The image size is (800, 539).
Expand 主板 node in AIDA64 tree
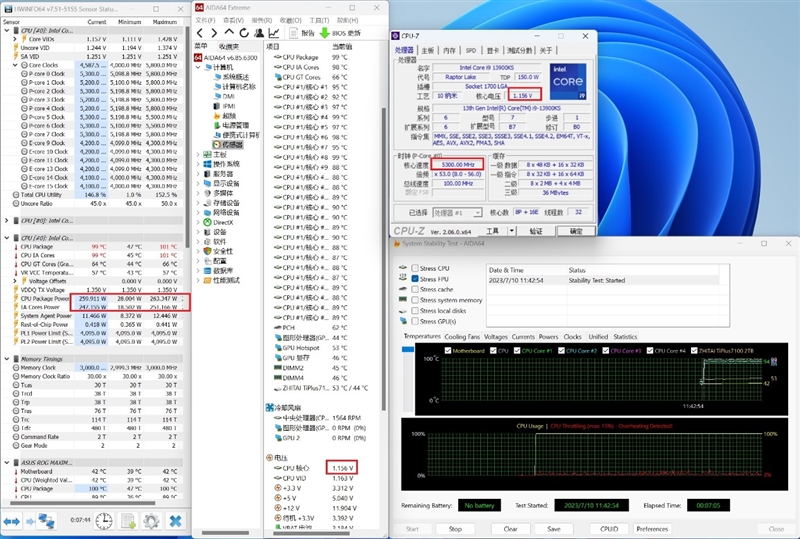[x=198, y=155]
